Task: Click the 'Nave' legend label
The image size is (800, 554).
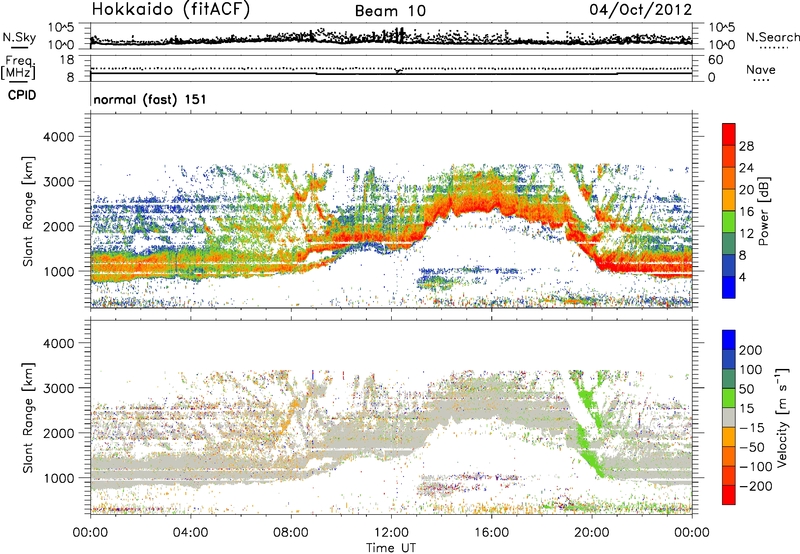Action: pyautogui.click(x=760, y=69)
